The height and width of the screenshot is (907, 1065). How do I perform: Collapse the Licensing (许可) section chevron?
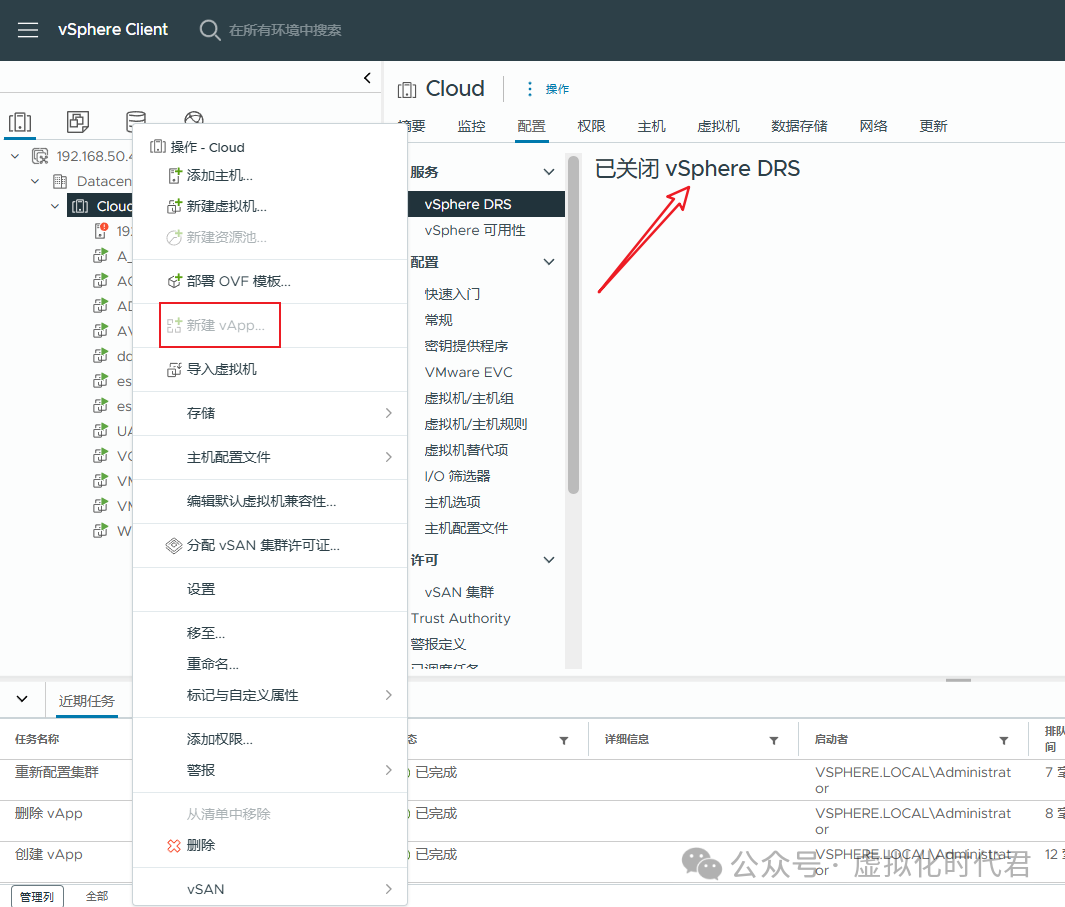pos(549,560)
